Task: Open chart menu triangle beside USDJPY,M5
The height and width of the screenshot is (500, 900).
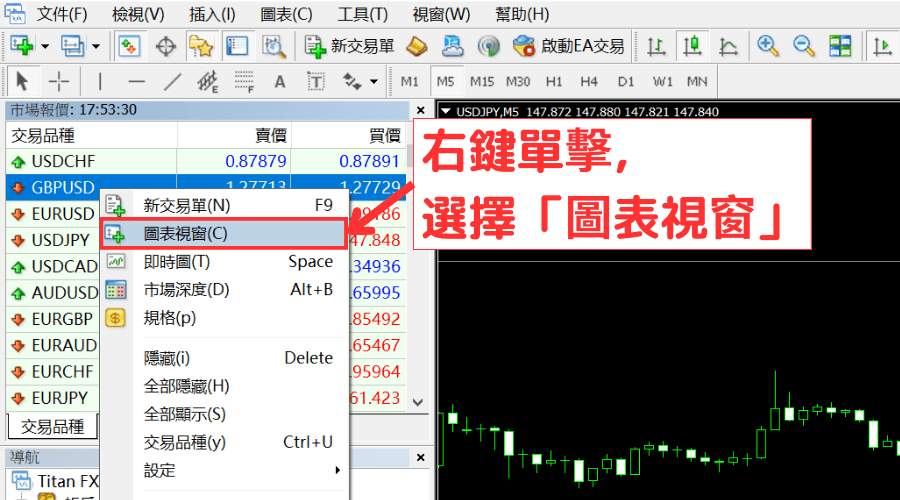Action: [446, 111]
